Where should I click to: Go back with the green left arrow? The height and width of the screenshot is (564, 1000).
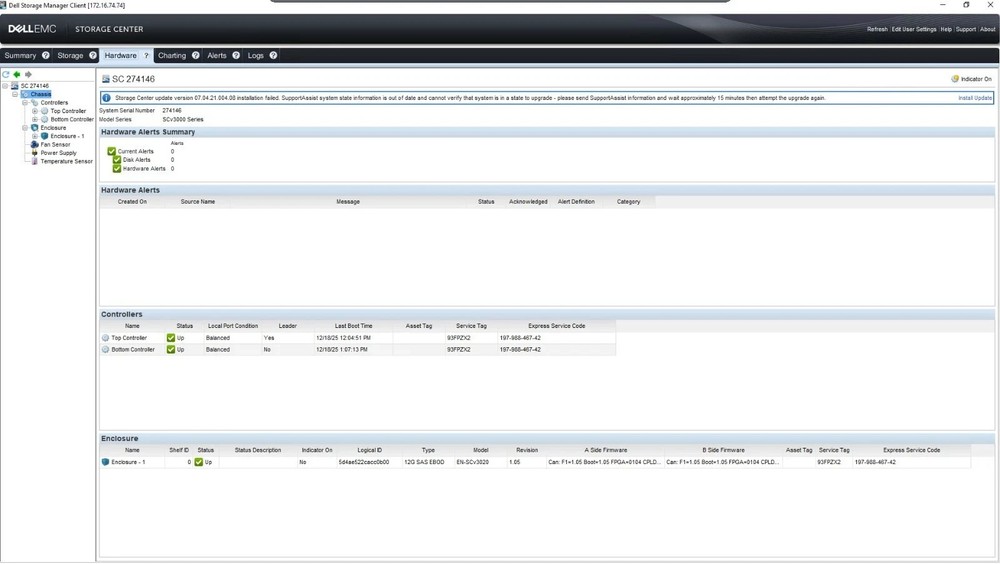coord(17,75)
